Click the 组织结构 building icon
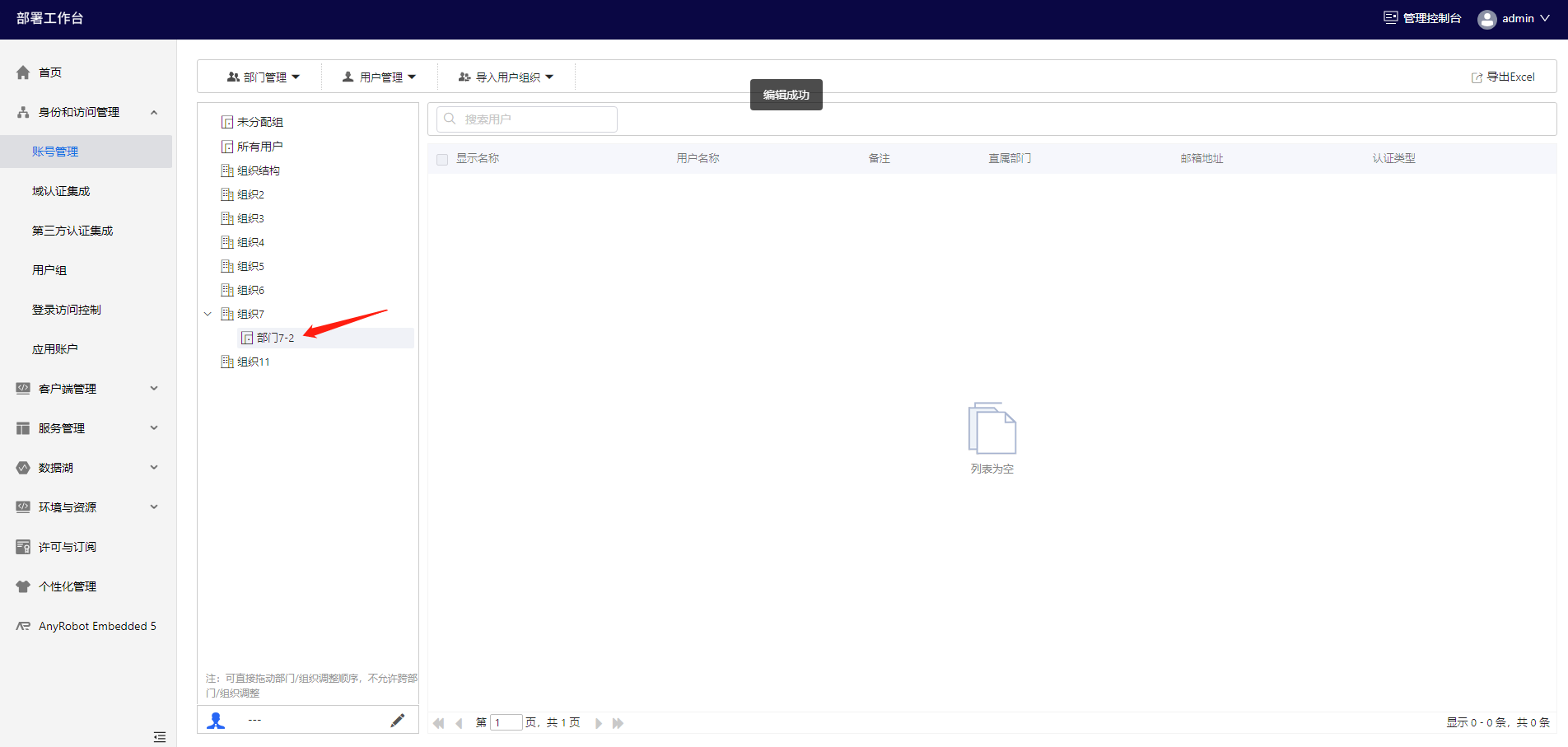The height and width of the screenshot is (747, 1568). 227,170
